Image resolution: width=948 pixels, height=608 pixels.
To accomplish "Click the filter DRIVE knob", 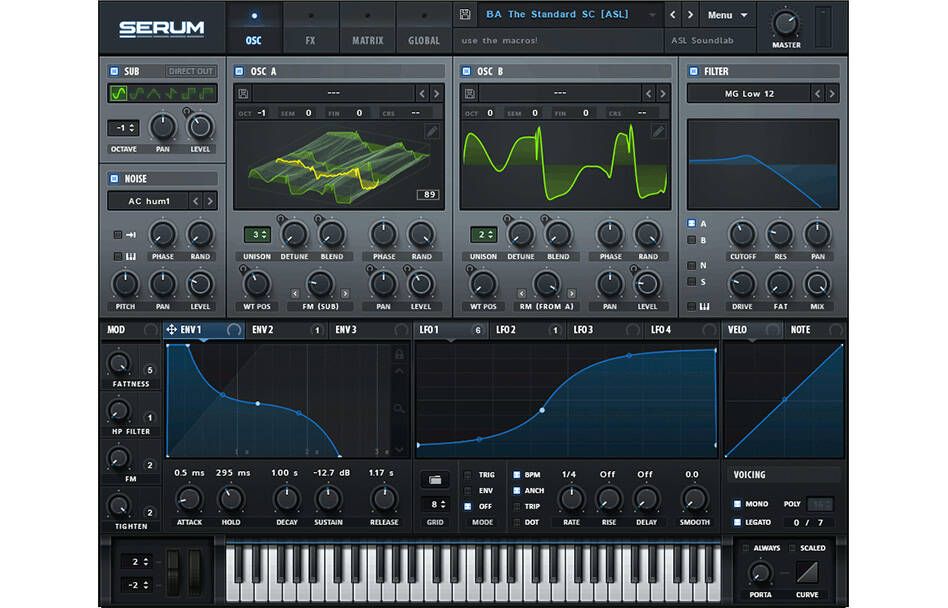I will [x=742, y=284].
